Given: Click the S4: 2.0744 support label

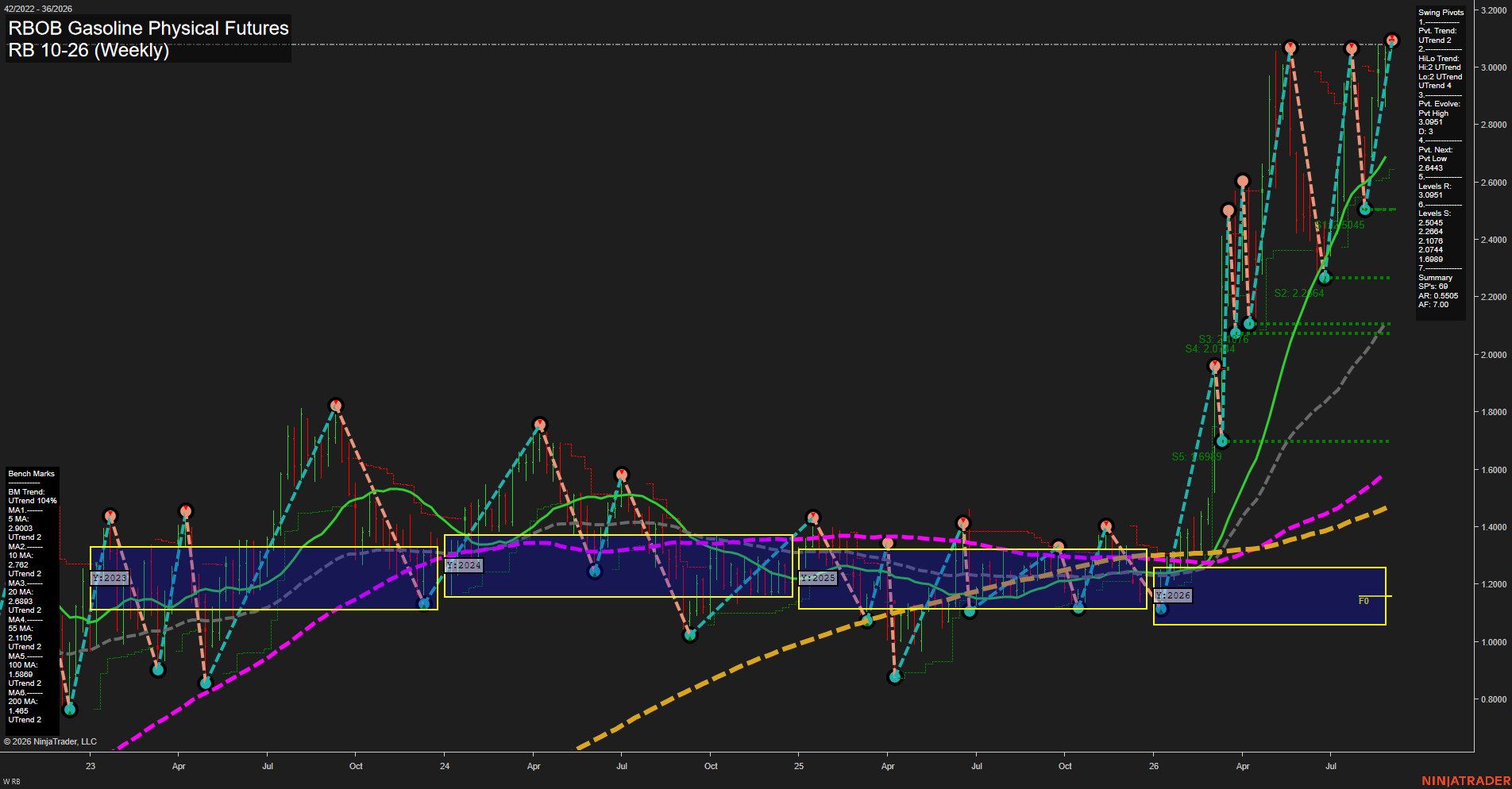Looking at the screenshot, I should click(x=1210, y=348).
